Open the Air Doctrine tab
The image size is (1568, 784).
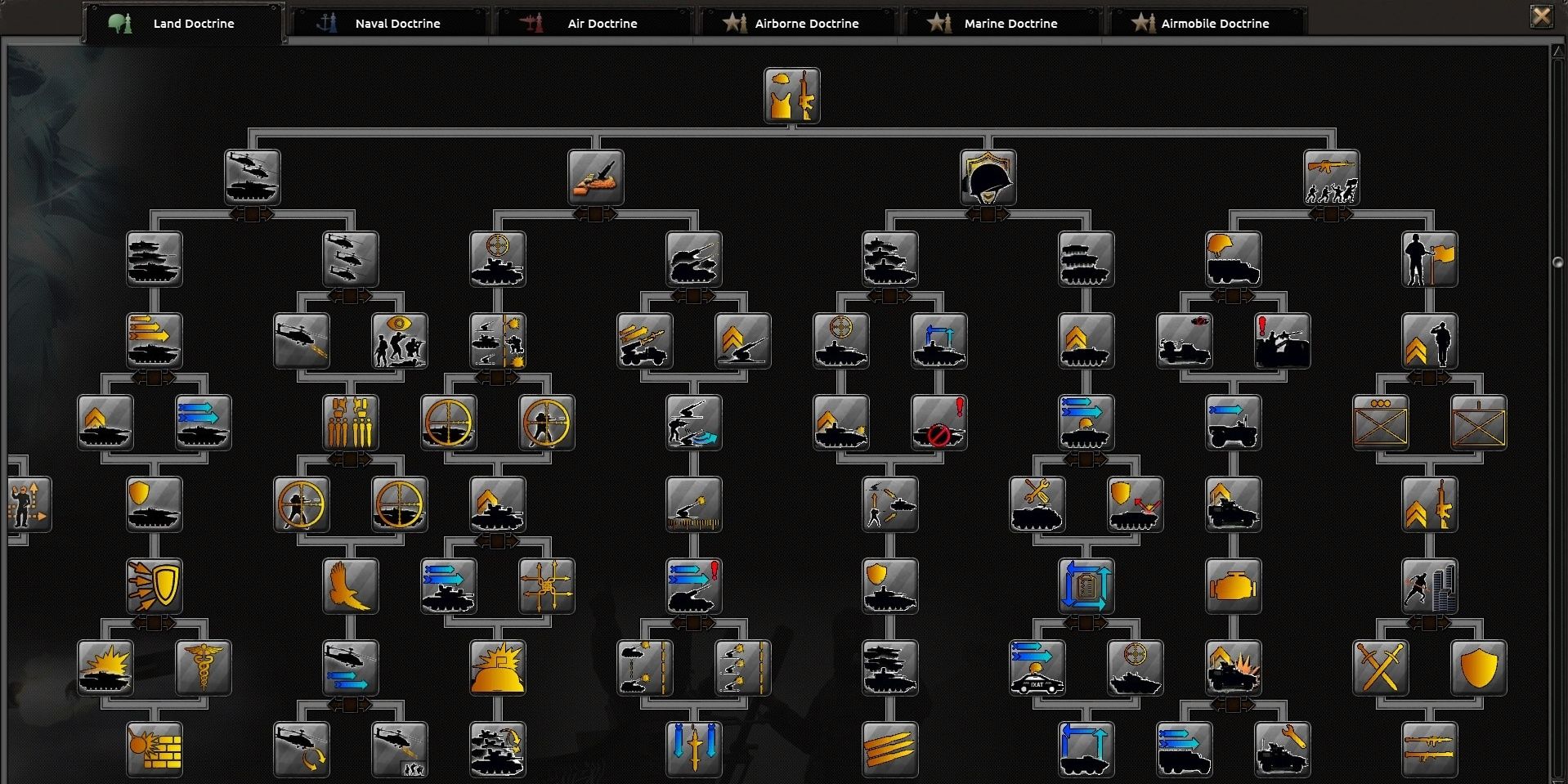(x=594, y=24)
